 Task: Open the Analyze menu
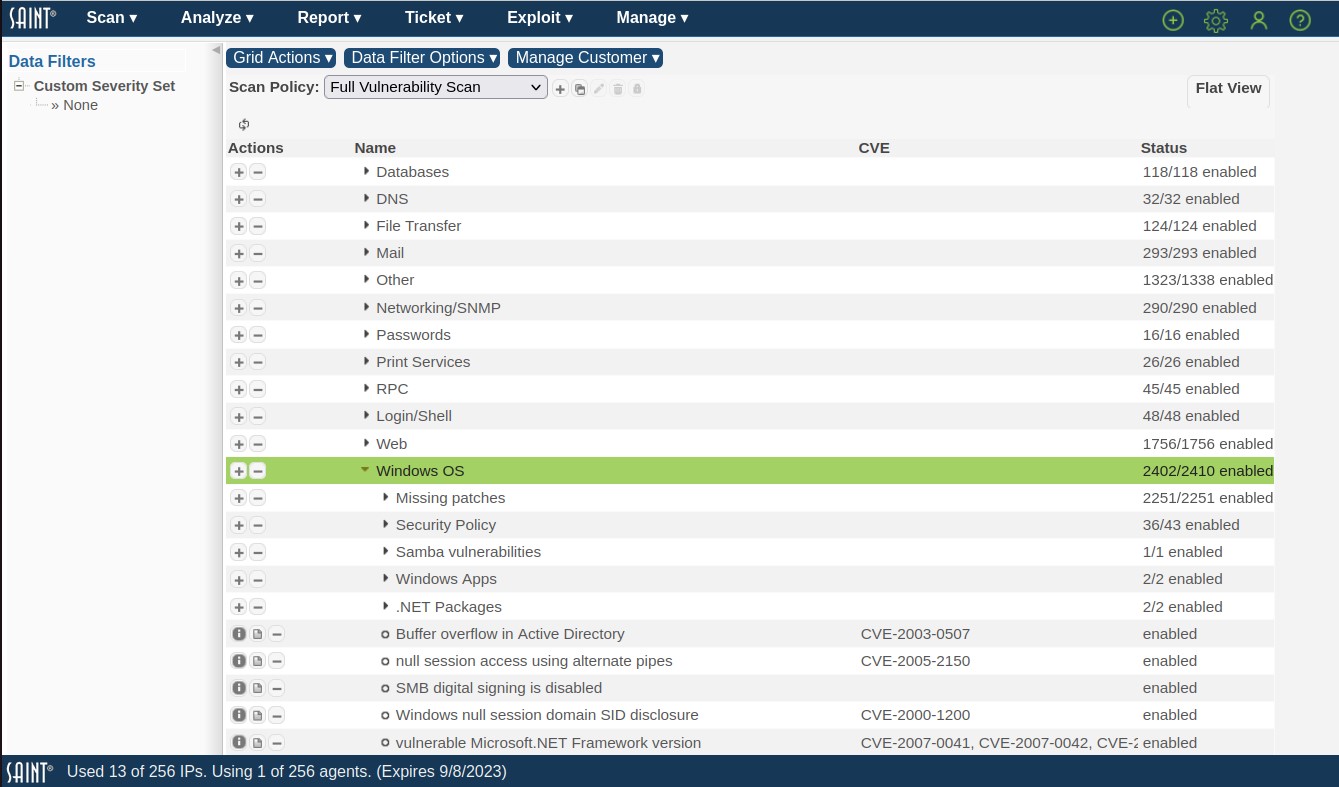[x=217, y=18]
